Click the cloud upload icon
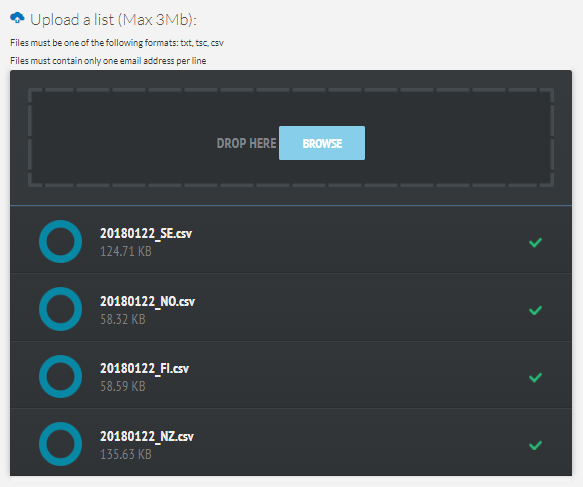Image resolution: width=583 pixels, height=487 pixels. coord(17,18)
